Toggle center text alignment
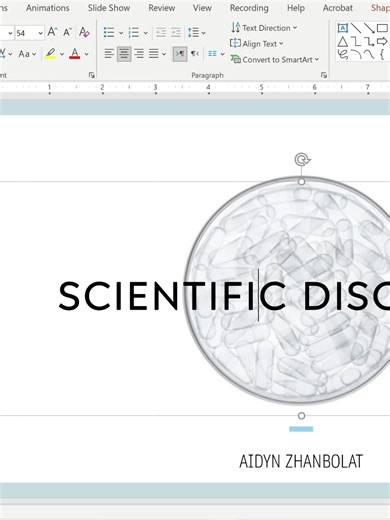Screen dimensions: 390x520 124,54
